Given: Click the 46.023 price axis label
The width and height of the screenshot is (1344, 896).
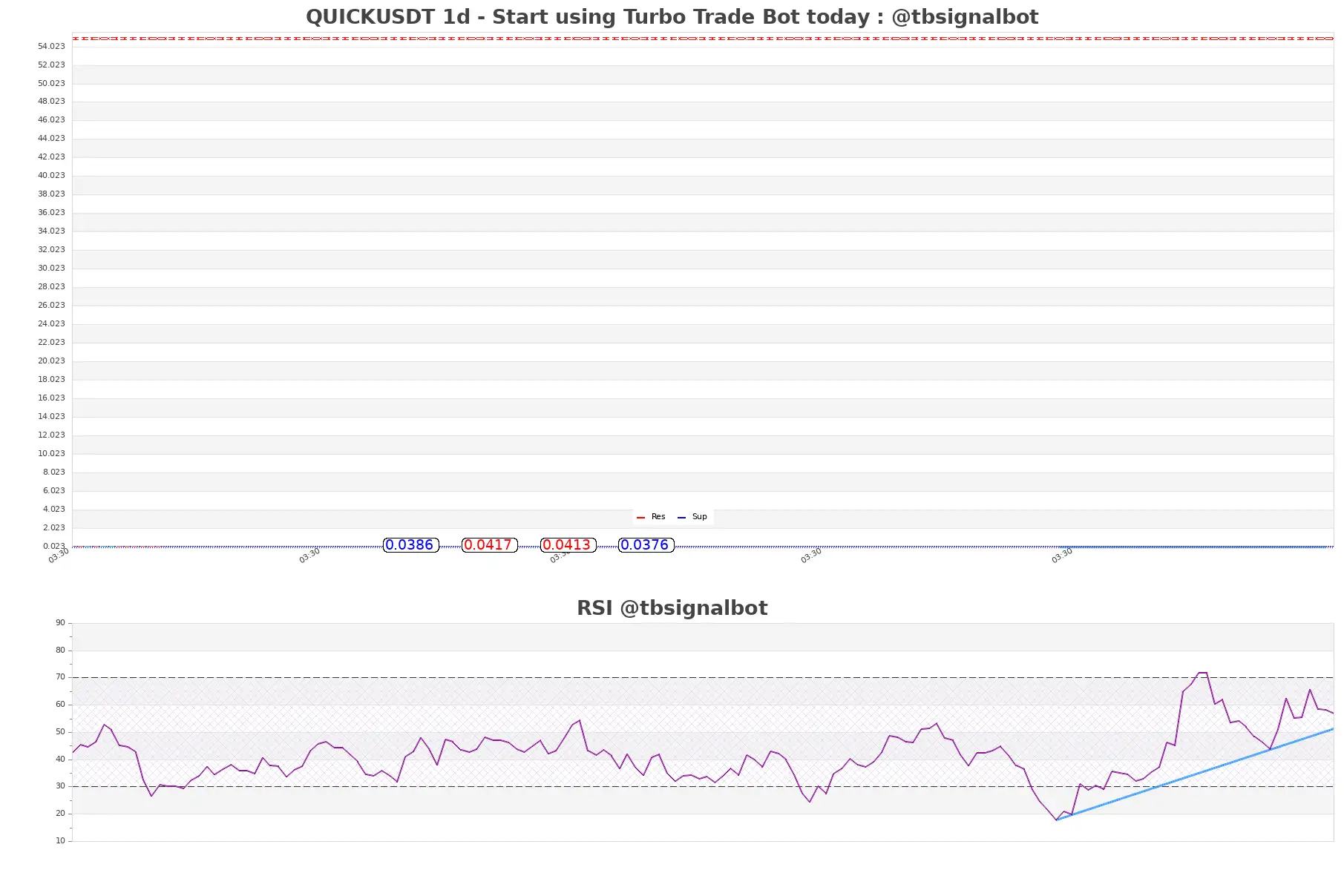Looking at the screenshot, I should (51, 120).
